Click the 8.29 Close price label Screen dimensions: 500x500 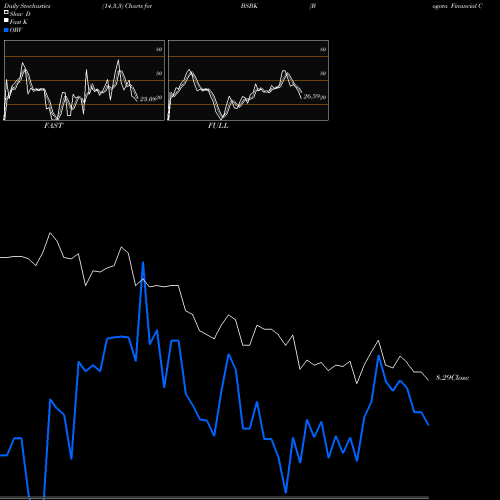click(452, 377)
